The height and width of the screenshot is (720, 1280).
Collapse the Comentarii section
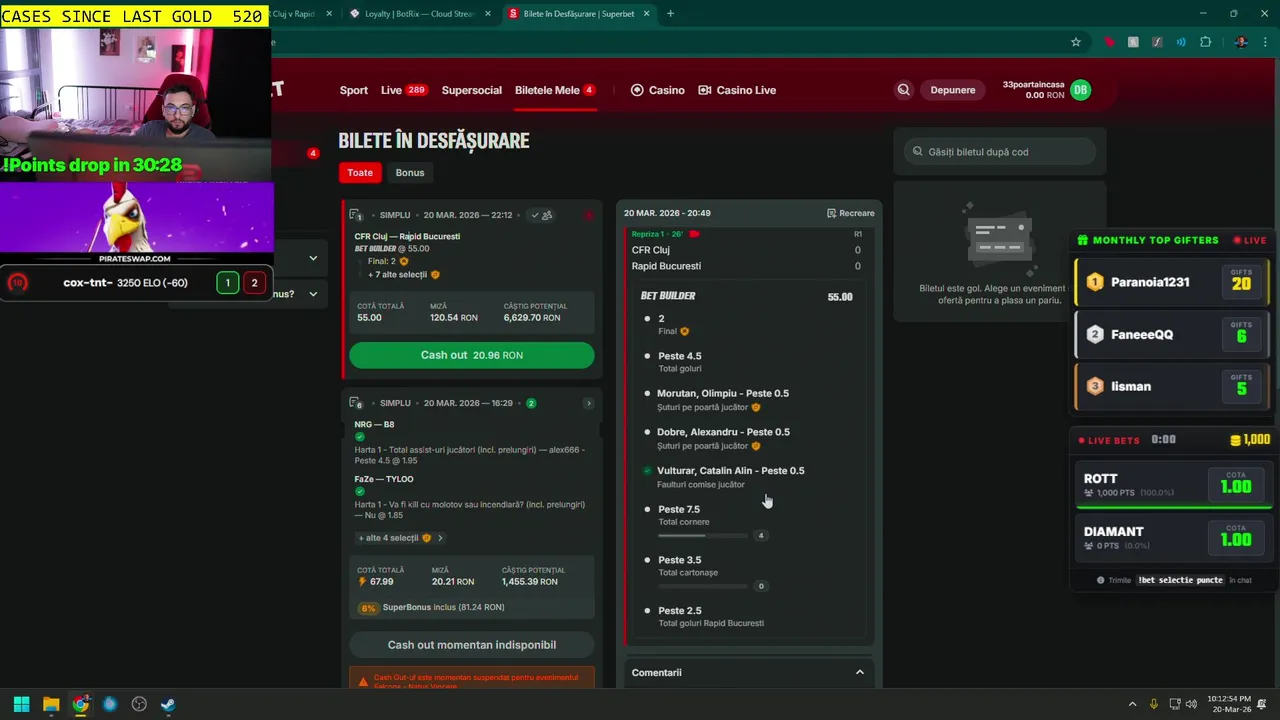tap(859, 673)
